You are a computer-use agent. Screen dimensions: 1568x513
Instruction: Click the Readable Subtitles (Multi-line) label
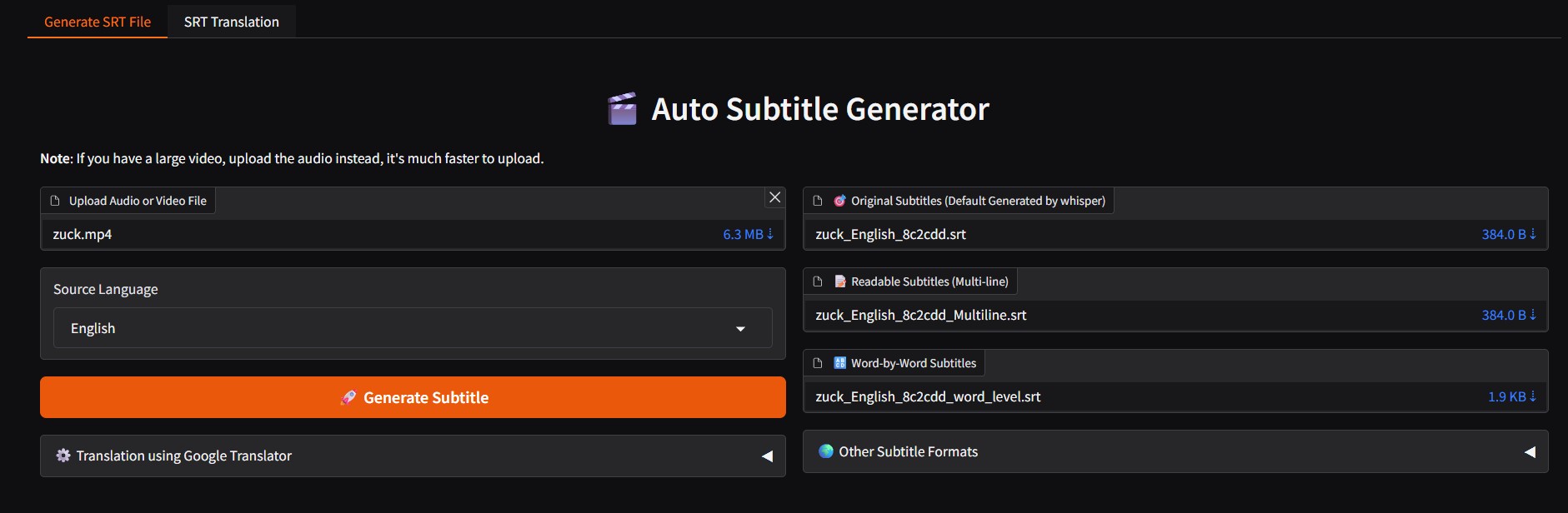(x=929, y=281)
